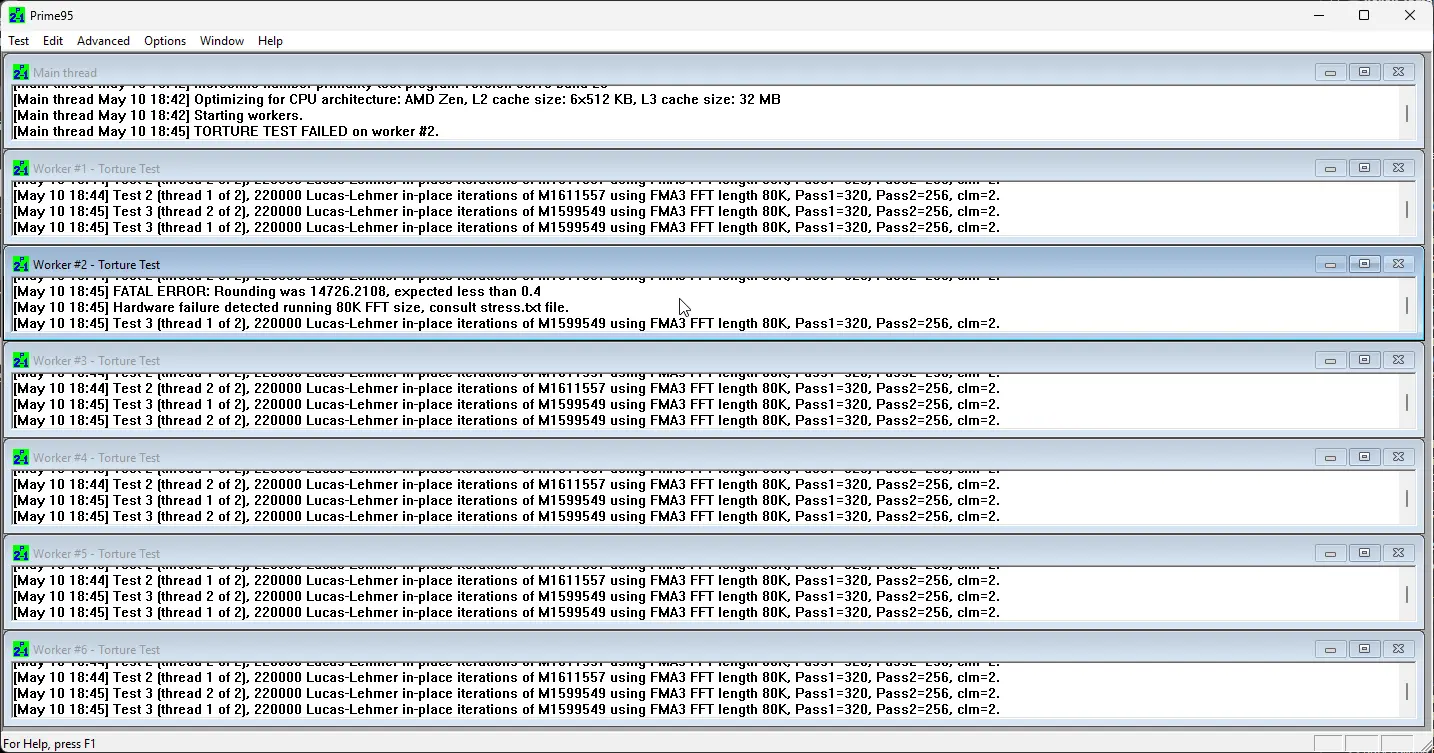Click Worker #1's 'Test 3 [thread 1 of 2]' line

(506, 227)
